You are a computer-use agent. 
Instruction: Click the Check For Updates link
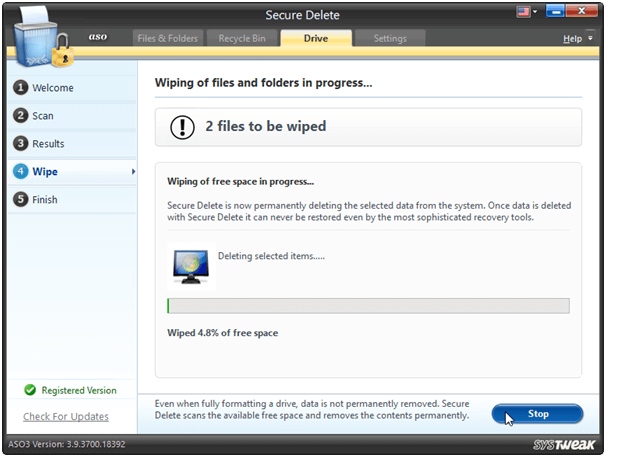pos(66,416)
